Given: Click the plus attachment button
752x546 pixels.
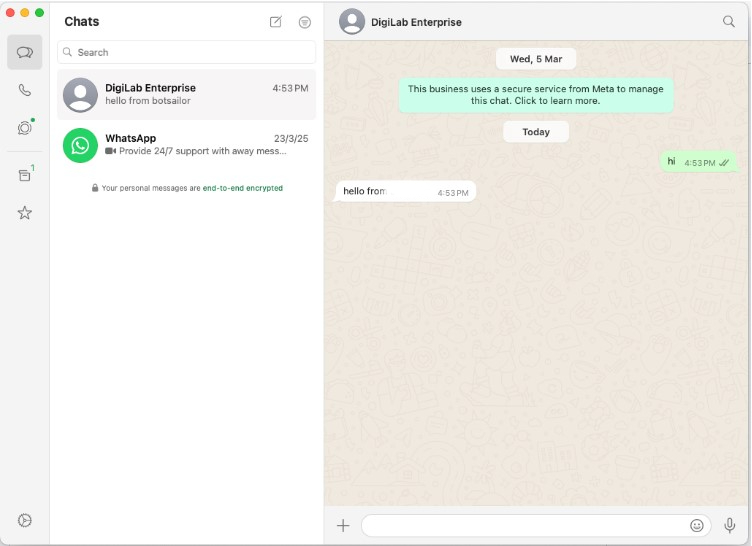Looking at the screenshot, I should point(343,525).
